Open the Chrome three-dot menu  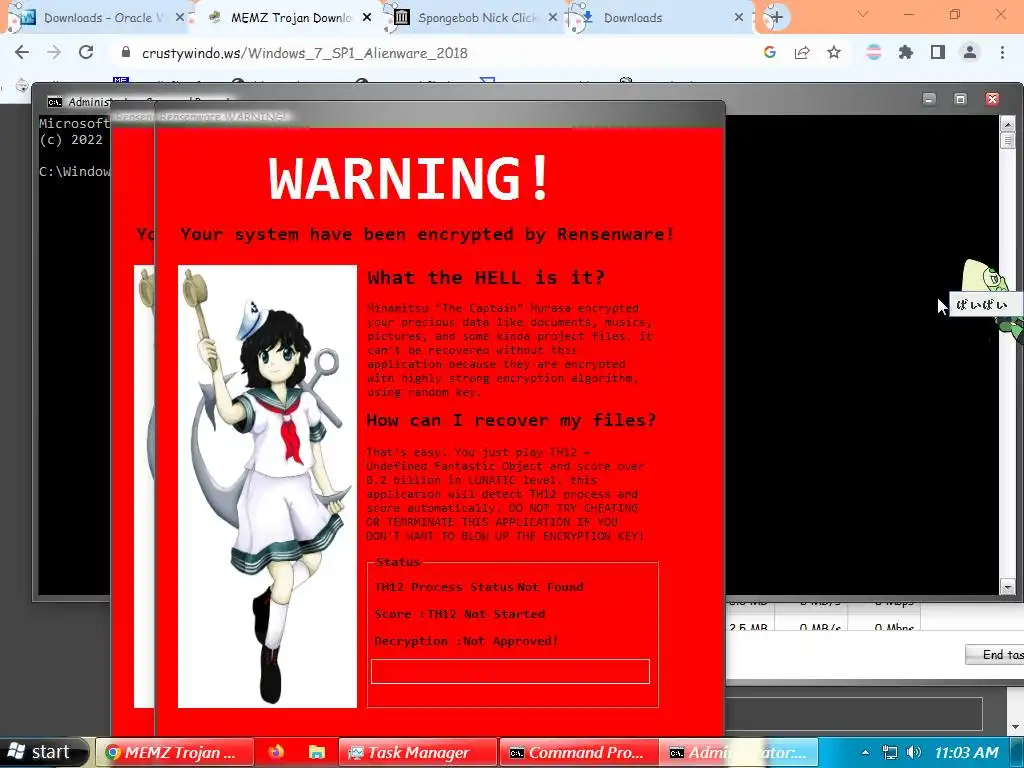[1002, 53]
